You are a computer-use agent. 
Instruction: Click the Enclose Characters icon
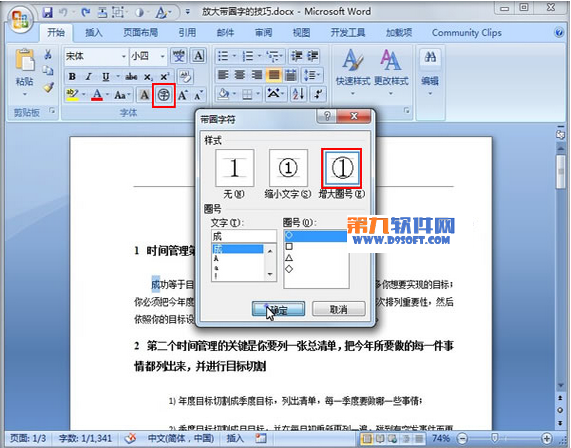tap(164, 95)
